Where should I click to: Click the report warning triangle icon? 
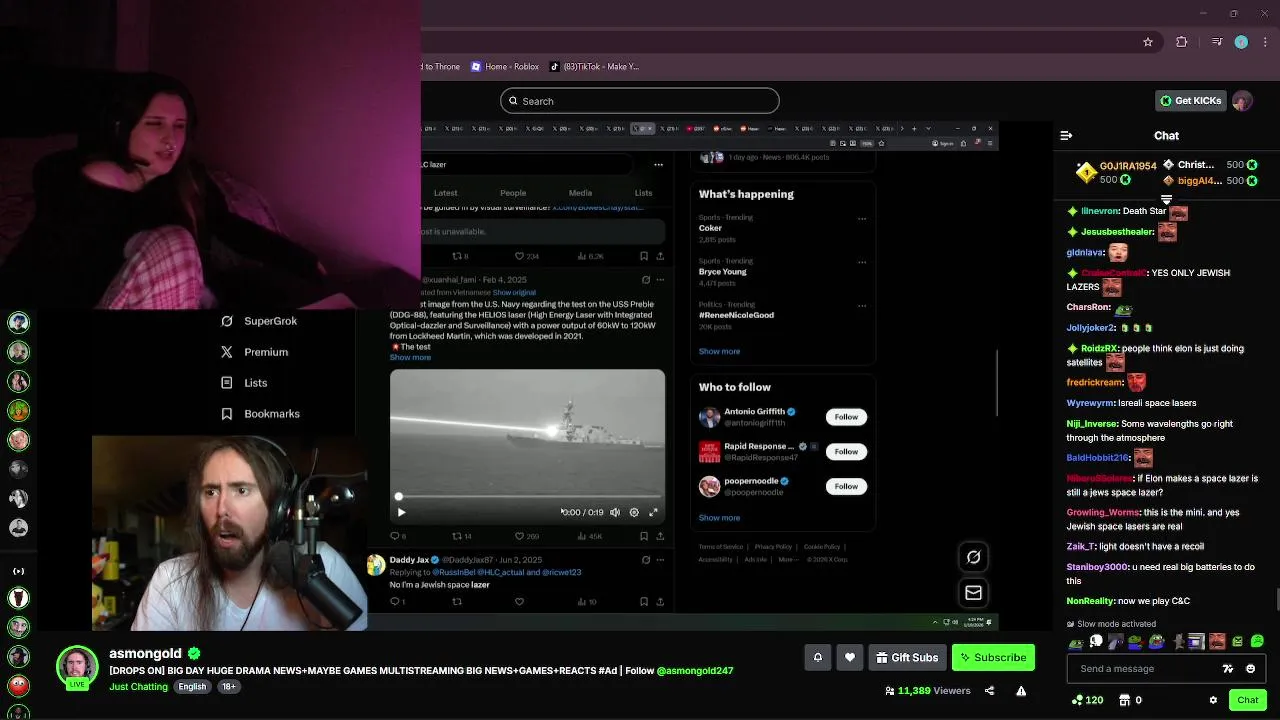[x=1021, y=691]
